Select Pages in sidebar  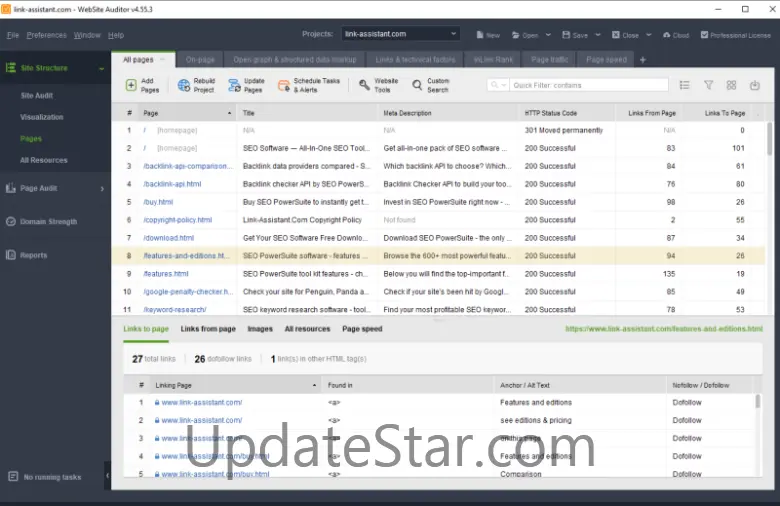coord(31,139)
